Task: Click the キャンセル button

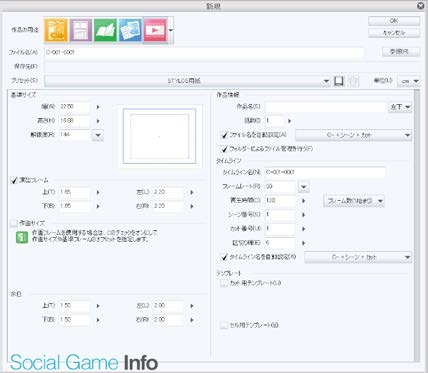Action: 394,33
